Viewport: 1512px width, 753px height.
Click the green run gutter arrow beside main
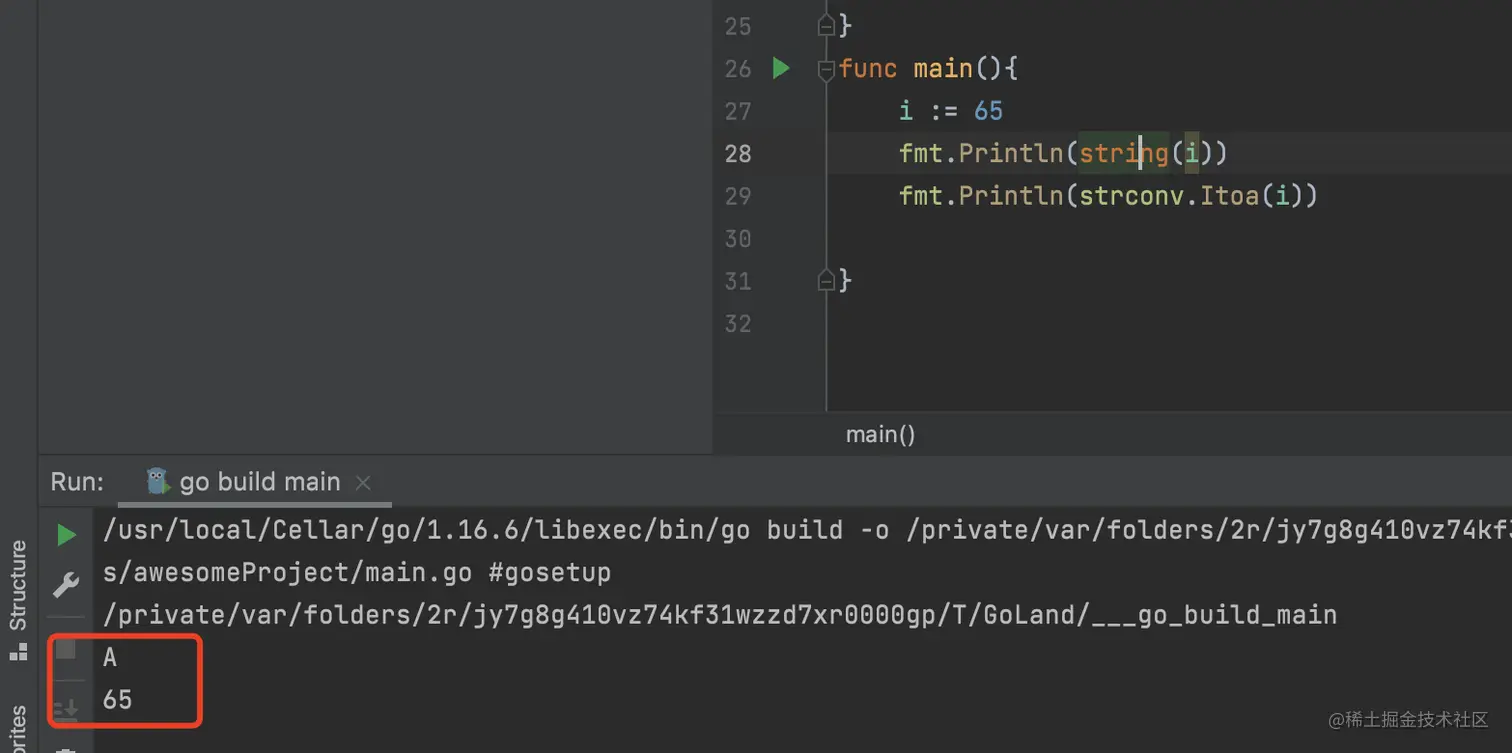point(781,68)
